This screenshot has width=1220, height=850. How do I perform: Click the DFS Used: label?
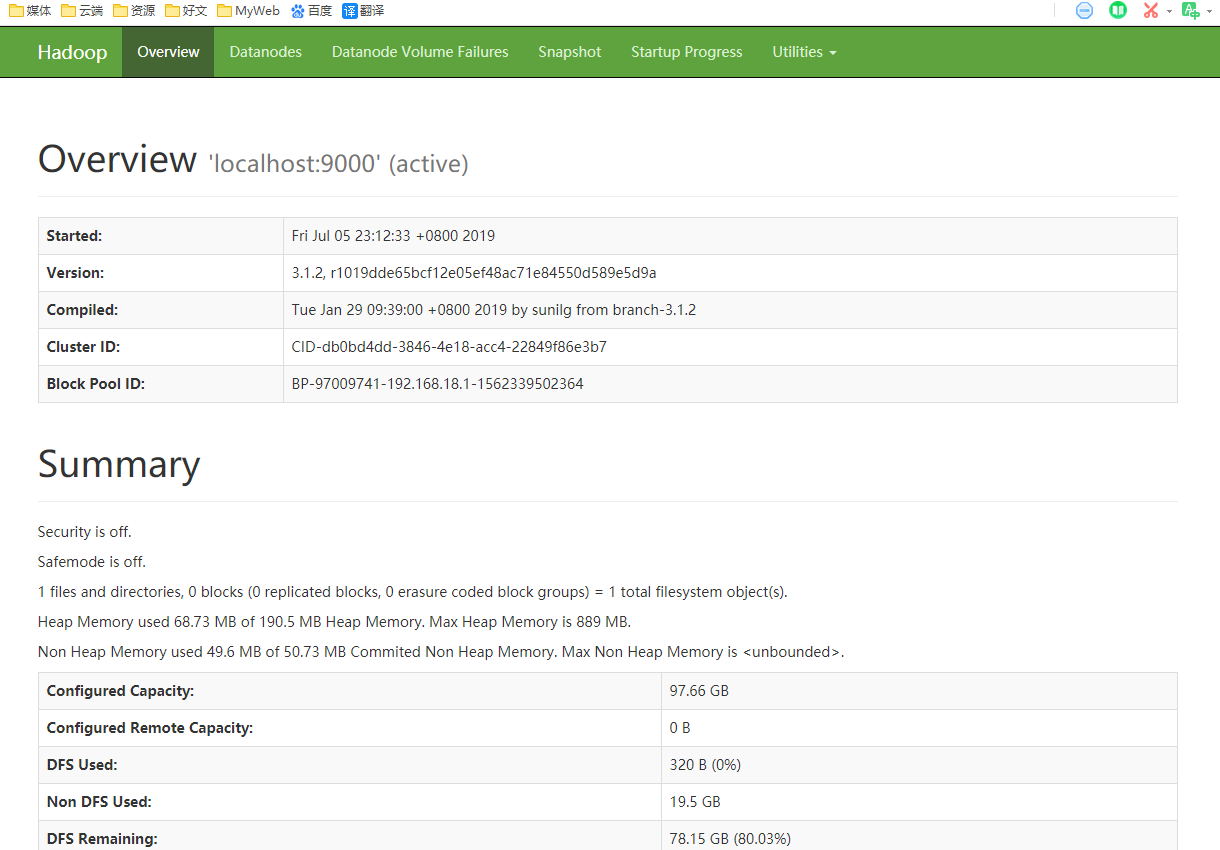tap(82, 765)
